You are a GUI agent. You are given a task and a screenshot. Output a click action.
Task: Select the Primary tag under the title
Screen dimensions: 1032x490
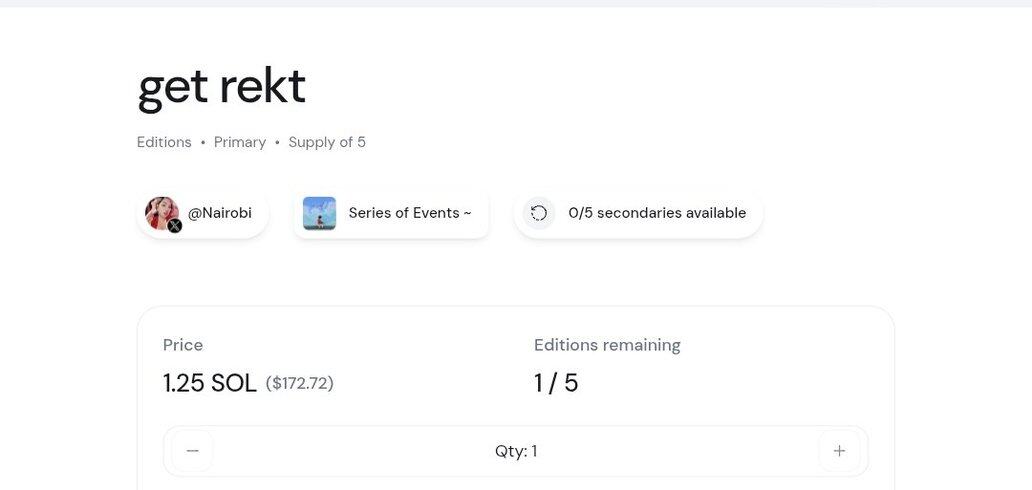pos(240,142)
